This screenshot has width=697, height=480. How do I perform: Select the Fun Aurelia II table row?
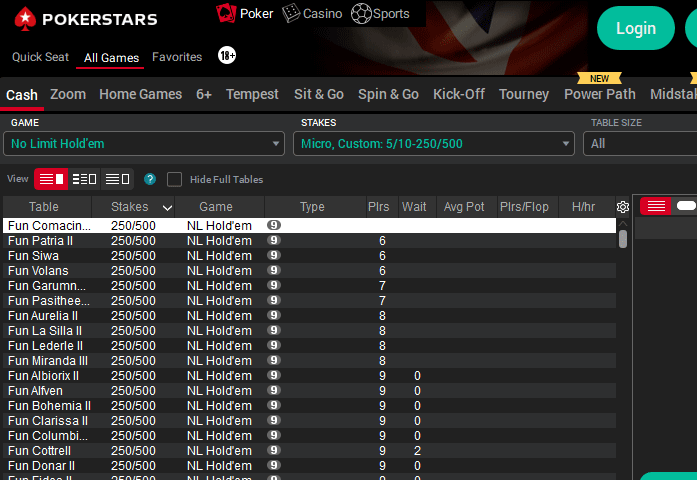(x=309, y=316)
